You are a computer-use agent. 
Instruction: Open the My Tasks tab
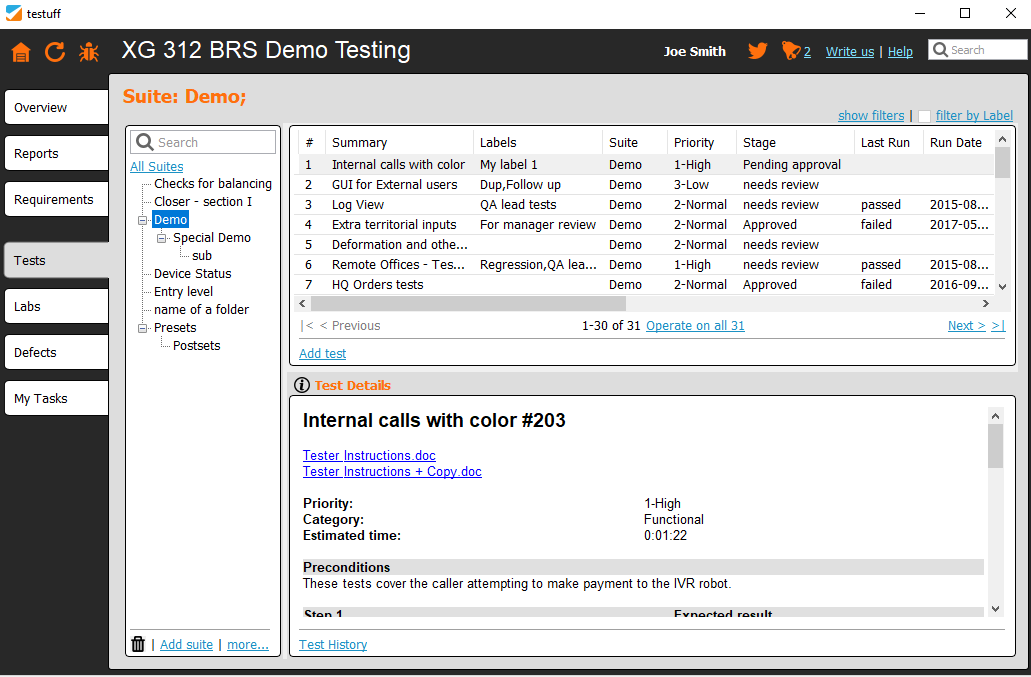pyautogui.click(x=57, y=398)
